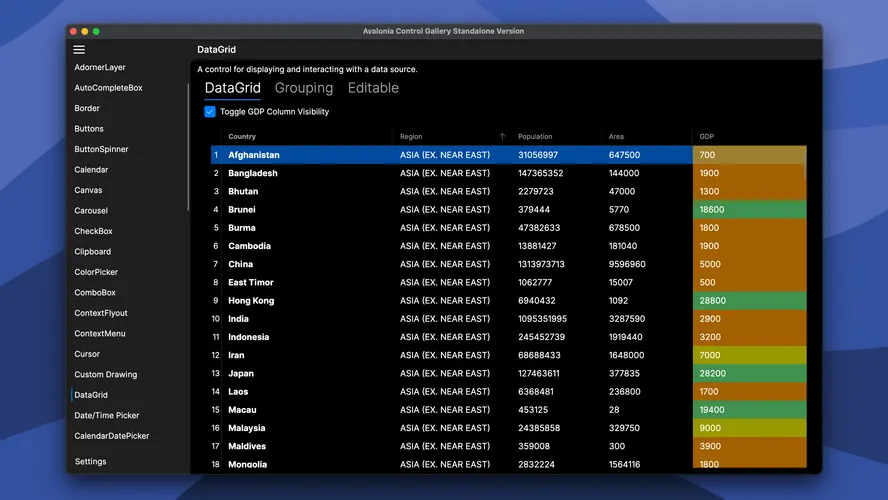Click the green macOS fullscreen button
The image size is (888, 500).
[96, 32]
